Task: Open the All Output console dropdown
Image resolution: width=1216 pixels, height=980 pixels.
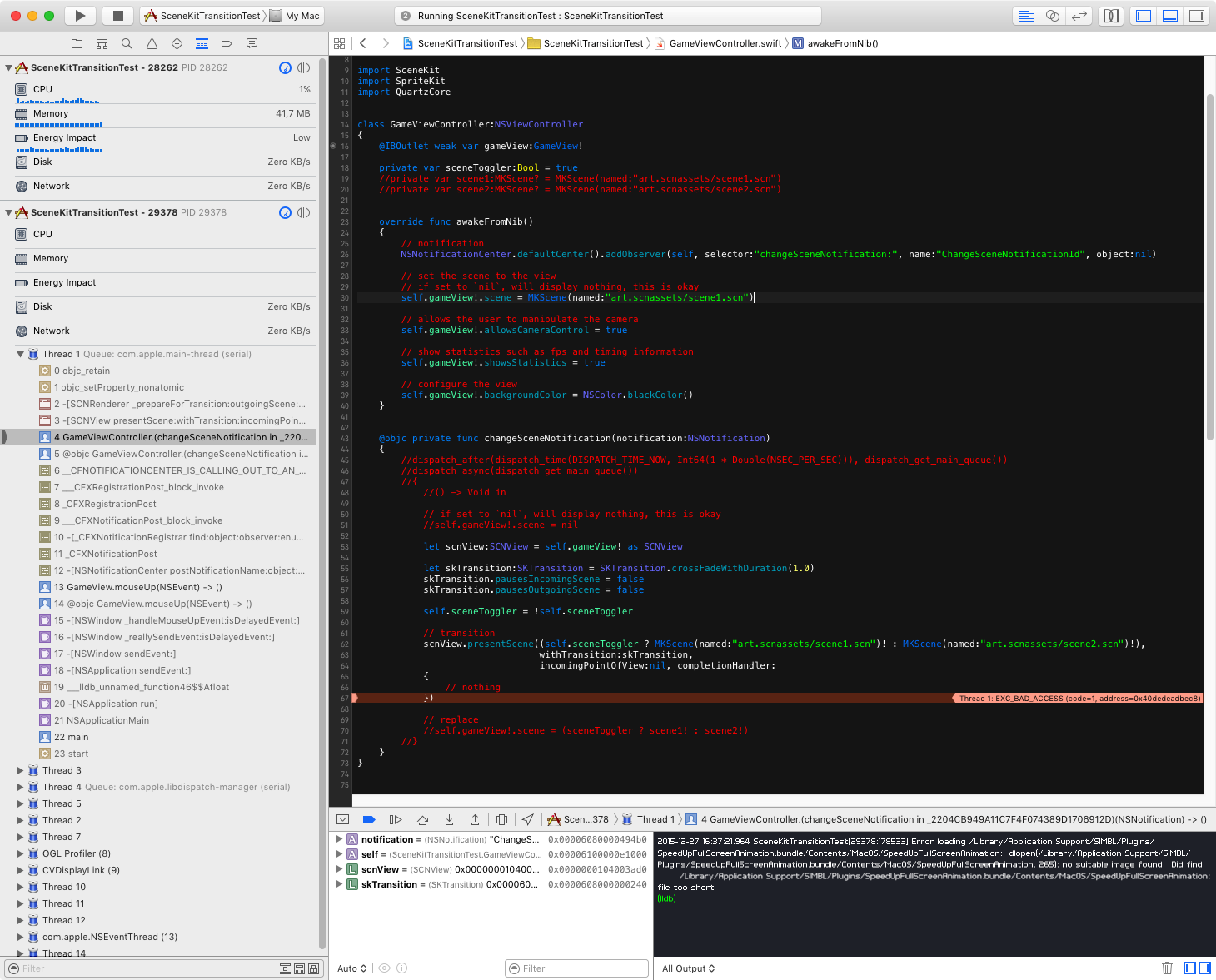Action: point(688,968)
